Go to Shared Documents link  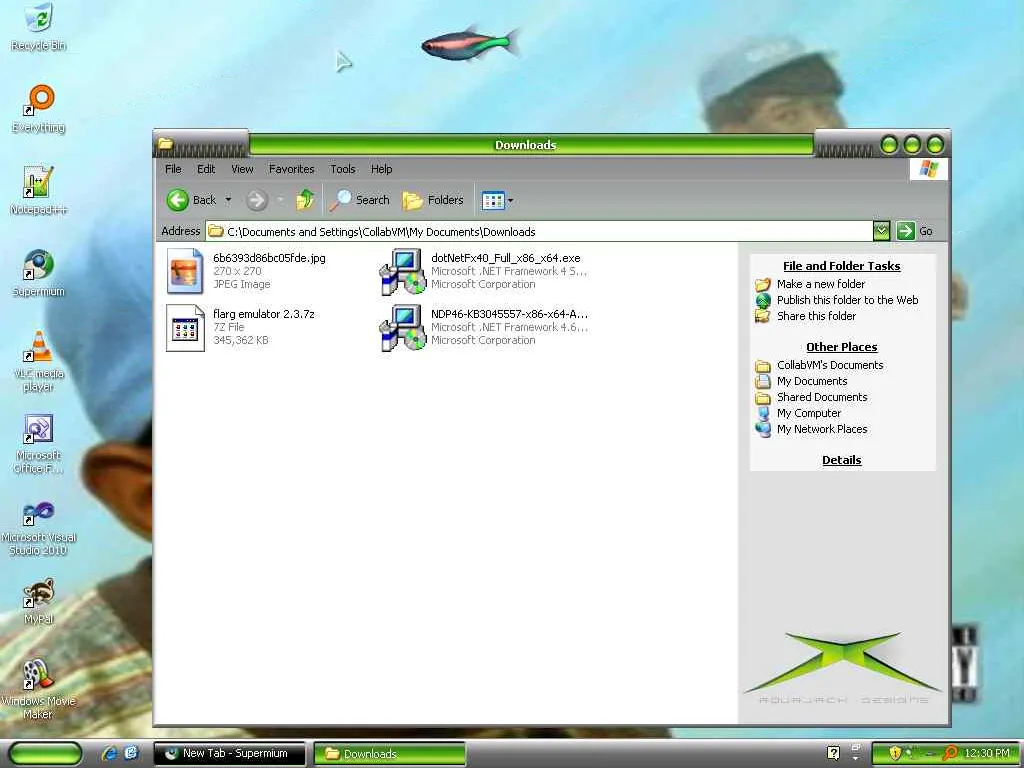[x=822, y=397]
